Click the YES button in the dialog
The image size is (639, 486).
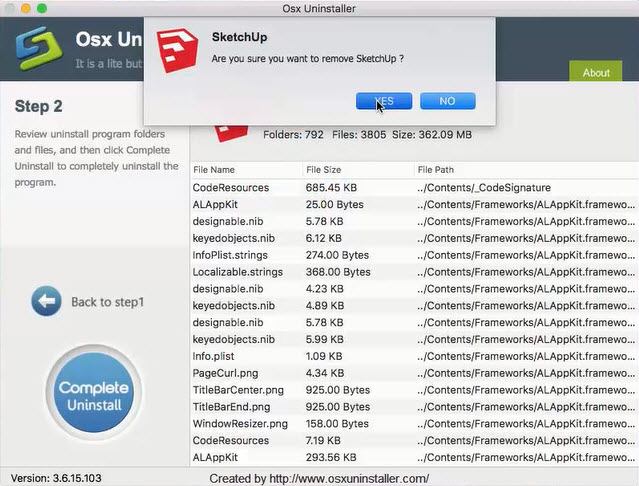(383, 101)
